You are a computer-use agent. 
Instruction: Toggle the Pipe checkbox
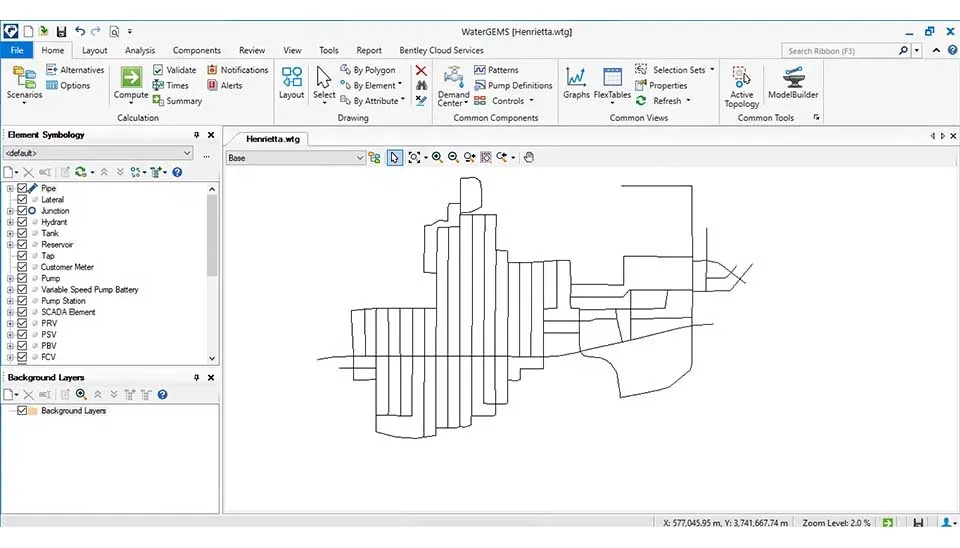(x=22, y=188)
